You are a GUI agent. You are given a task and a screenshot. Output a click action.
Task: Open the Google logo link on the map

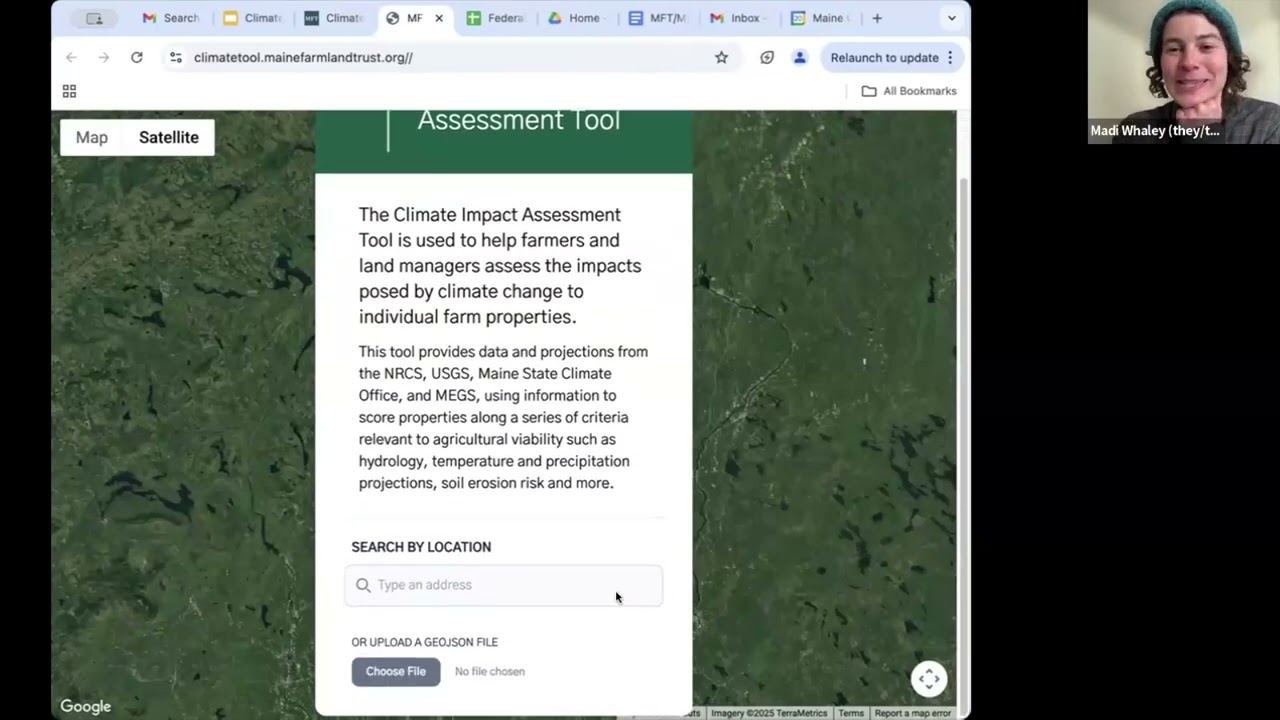point(86,706)
